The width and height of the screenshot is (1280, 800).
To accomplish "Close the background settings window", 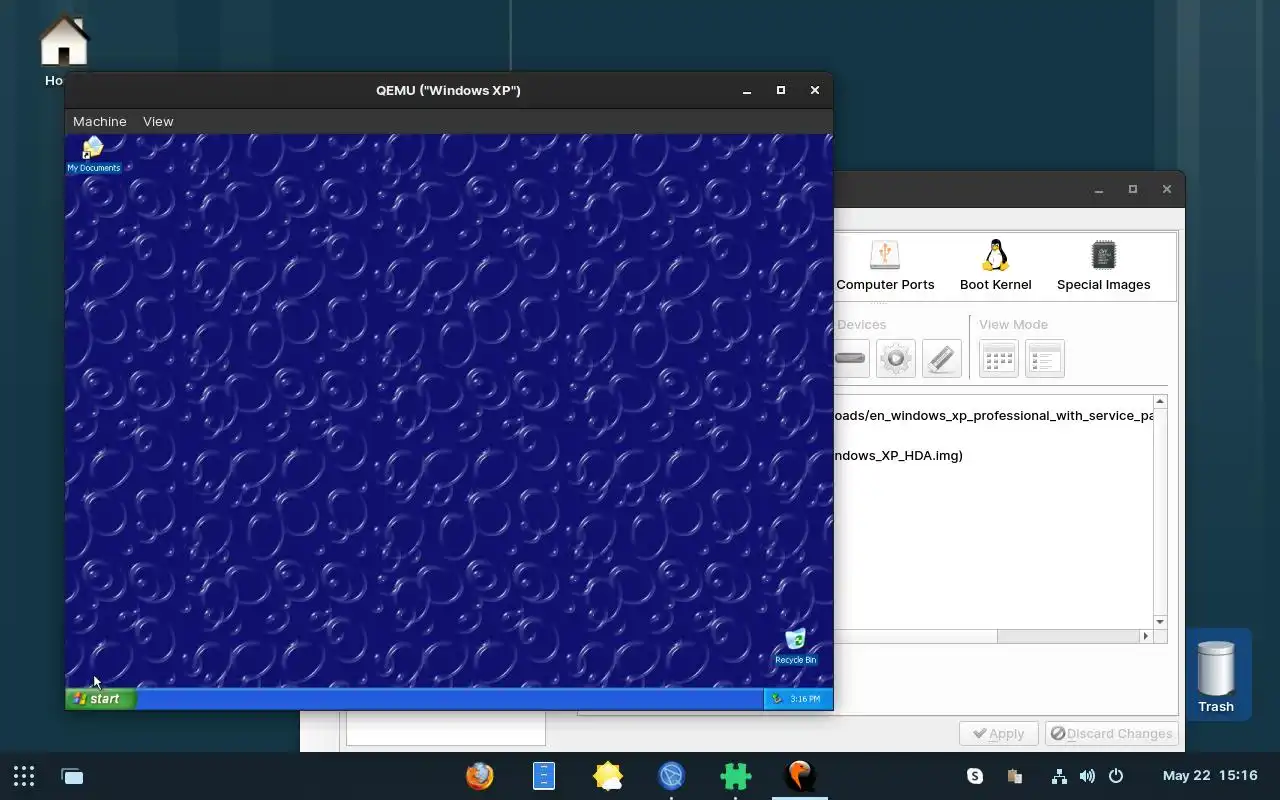I will [x=1167, y=189].
